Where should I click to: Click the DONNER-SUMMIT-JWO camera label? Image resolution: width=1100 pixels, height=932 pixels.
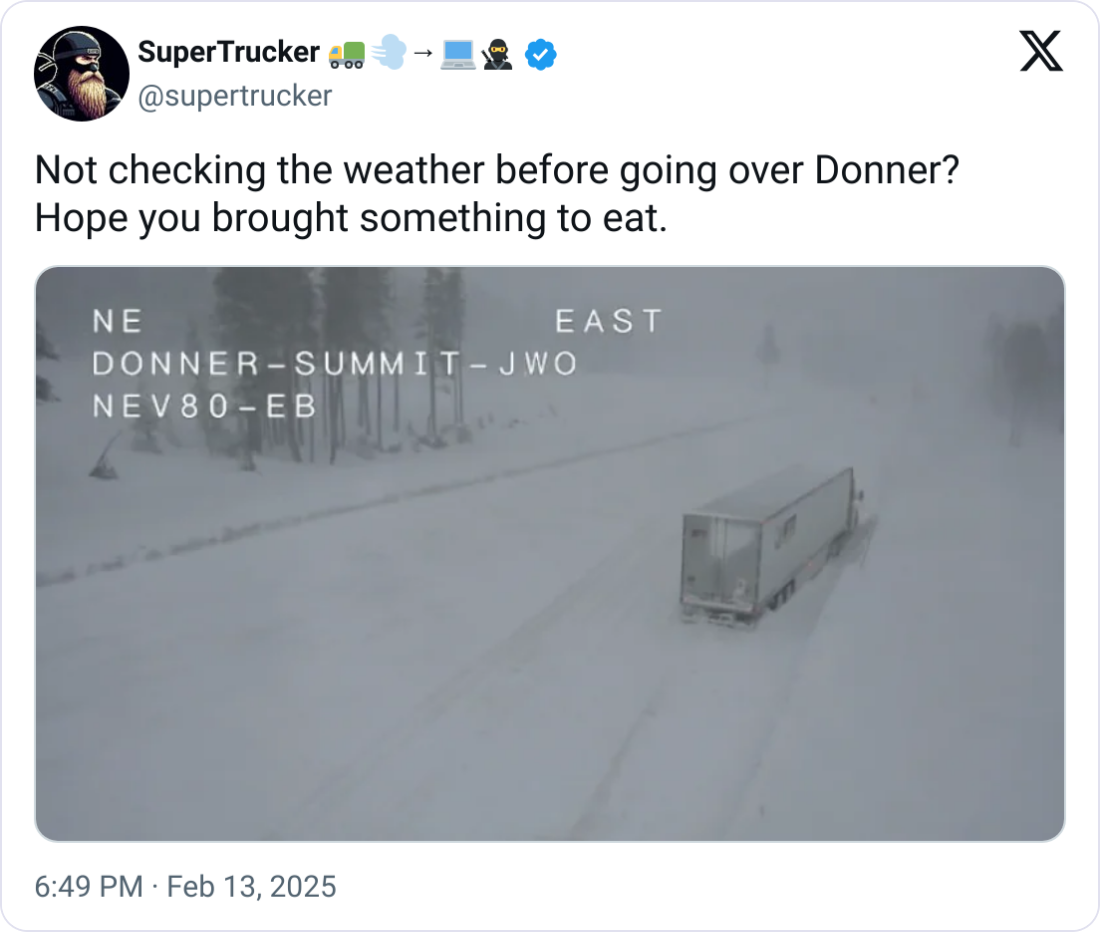point(334,364)
